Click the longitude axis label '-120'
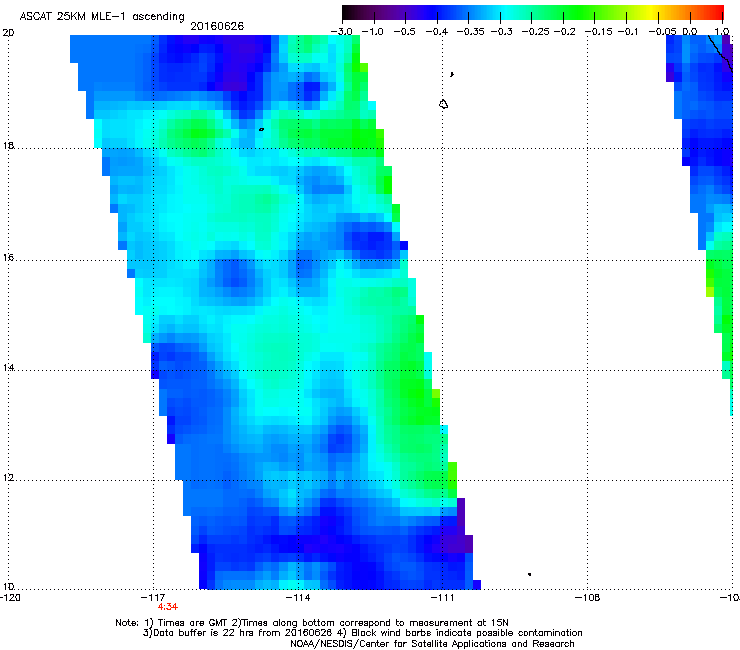 tap(10, 598)
